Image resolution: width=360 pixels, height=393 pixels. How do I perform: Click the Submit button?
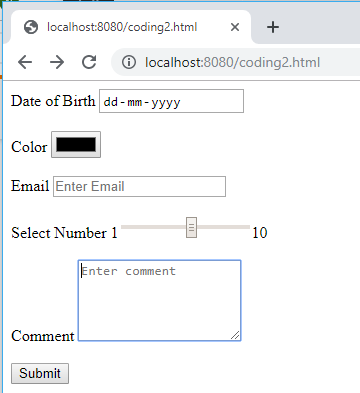click(x=40, y=373)
